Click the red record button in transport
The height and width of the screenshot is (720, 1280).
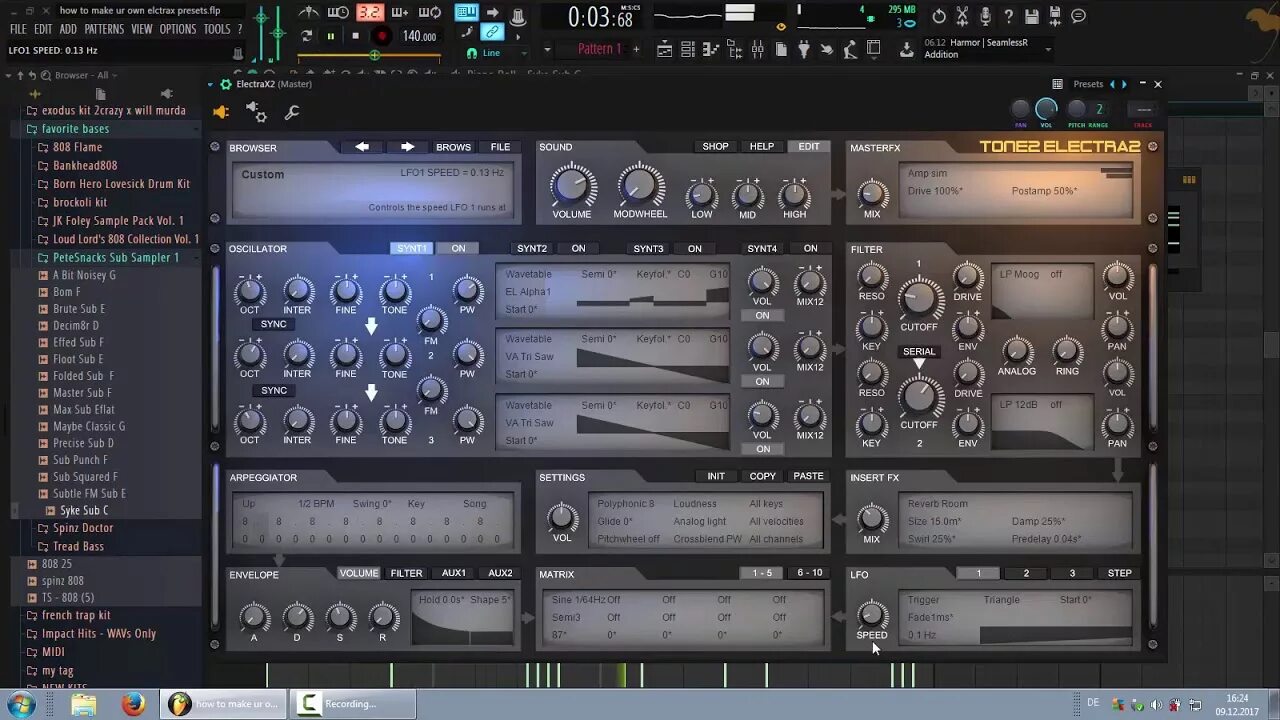[381, 36]
